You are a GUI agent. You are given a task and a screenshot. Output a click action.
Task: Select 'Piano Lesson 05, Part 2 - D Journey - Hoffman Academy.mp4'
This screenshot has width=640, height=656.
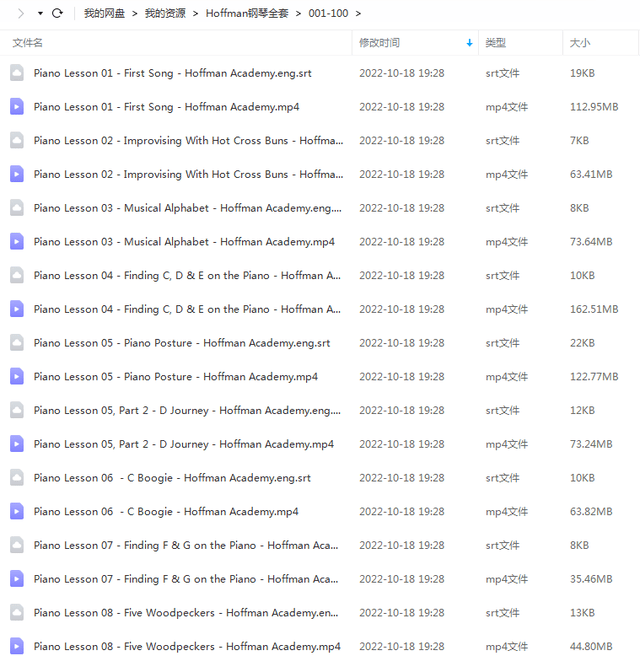click(x=184, y=444)
